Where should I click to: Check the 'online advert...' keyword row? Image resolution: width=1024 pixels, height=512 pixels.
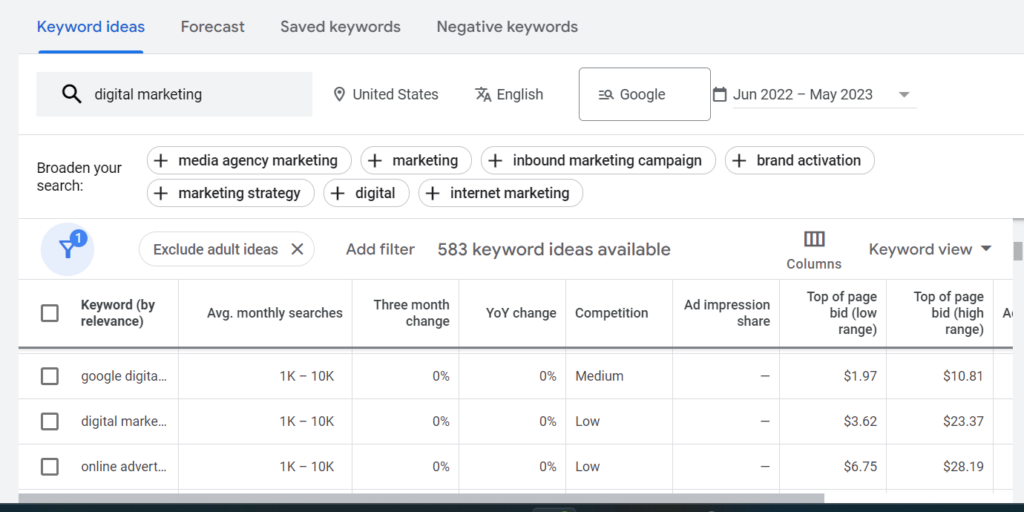(x=50, y=467)
